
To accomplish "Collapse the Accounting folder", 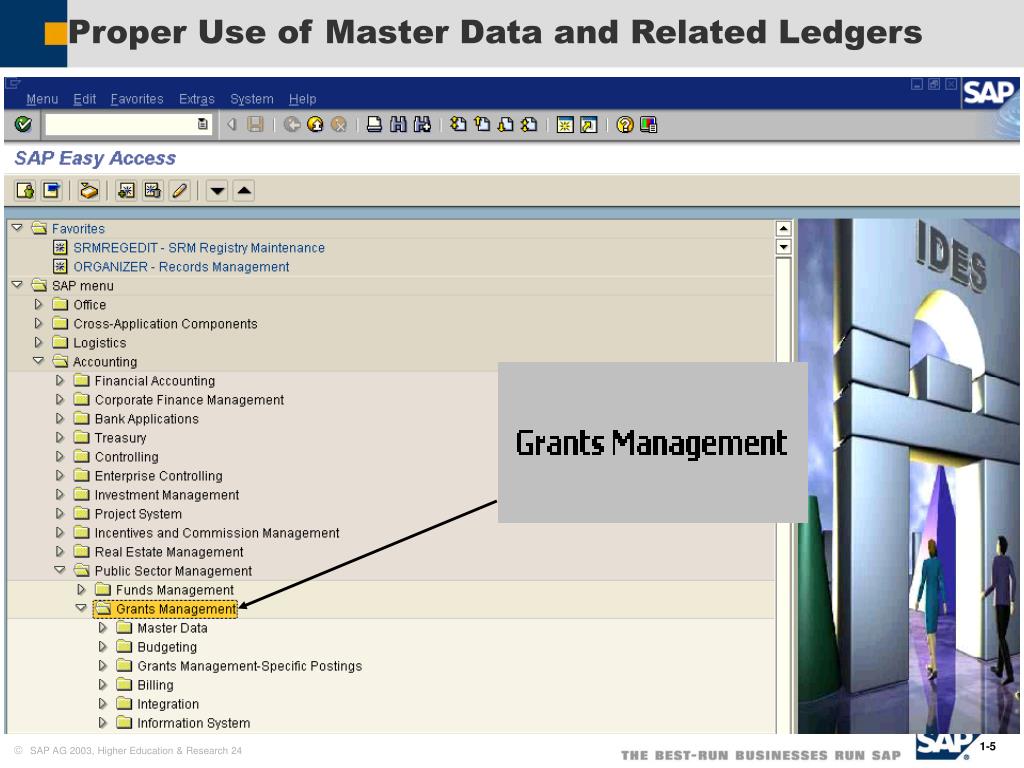I will [38, 360].
